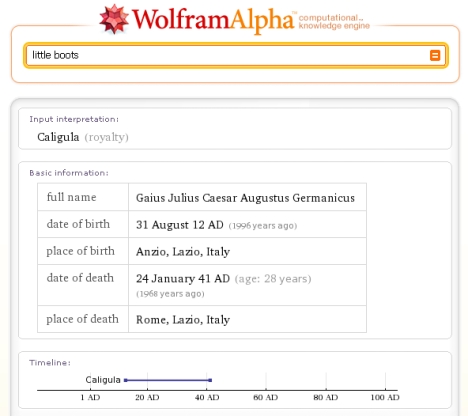Select 'Rome, Lazio, Italy' value
This screenshot has height=416, width=468.
tap(183, 320)
